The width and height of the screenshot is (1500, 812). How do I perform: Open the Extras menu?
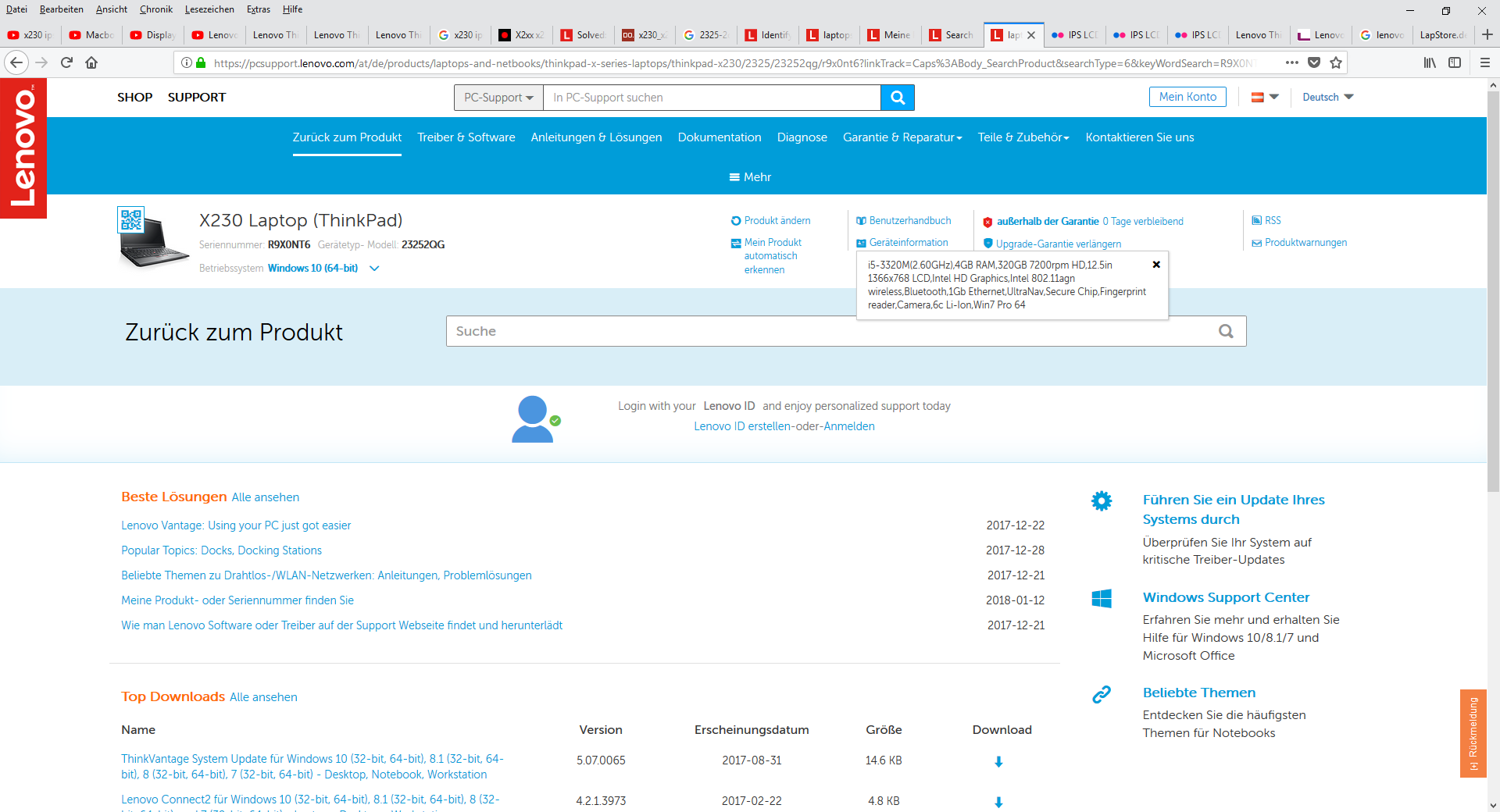coord(259,9)
